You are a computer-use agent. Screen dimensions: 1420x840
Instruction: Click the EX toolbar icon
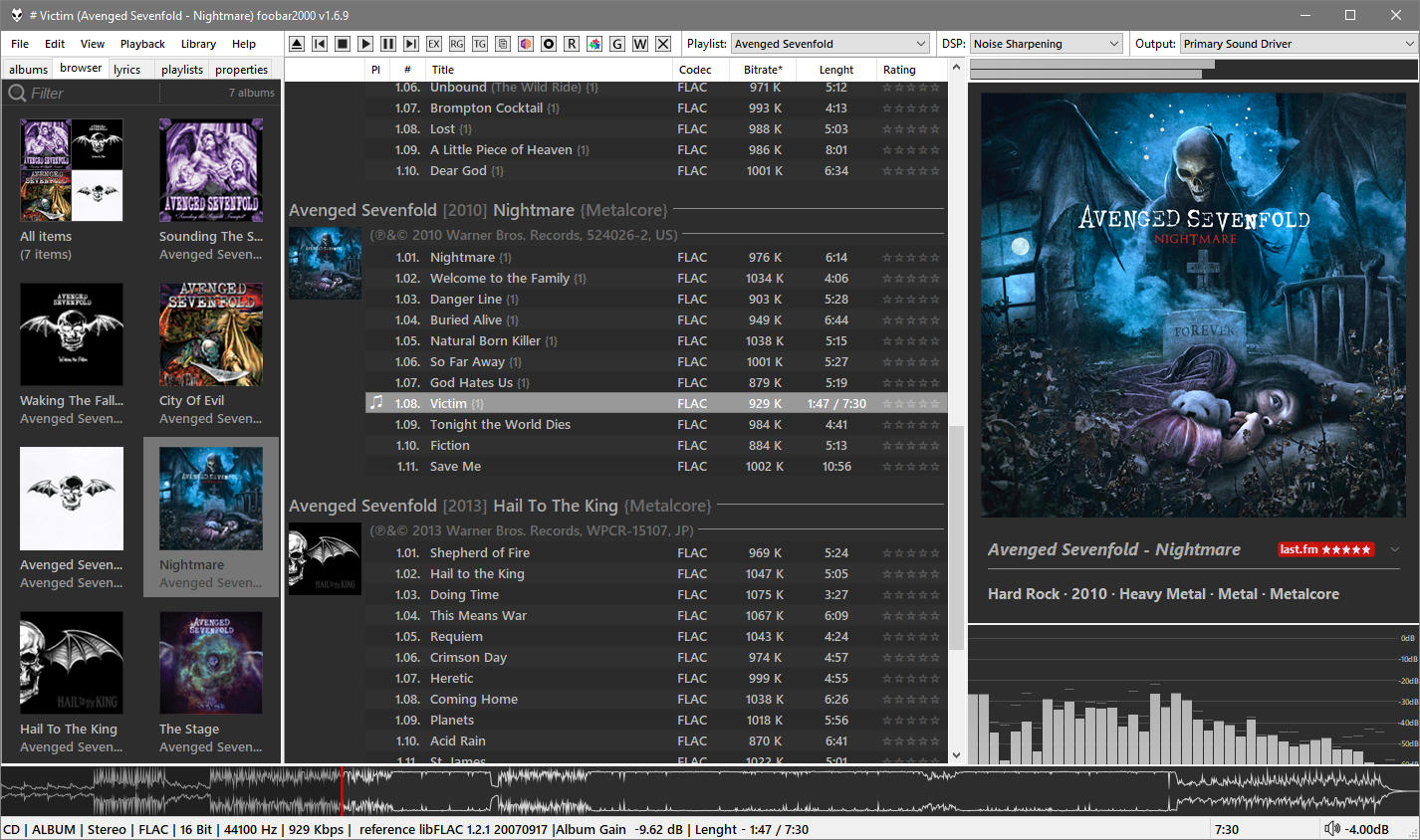click(x=434, y=44)
